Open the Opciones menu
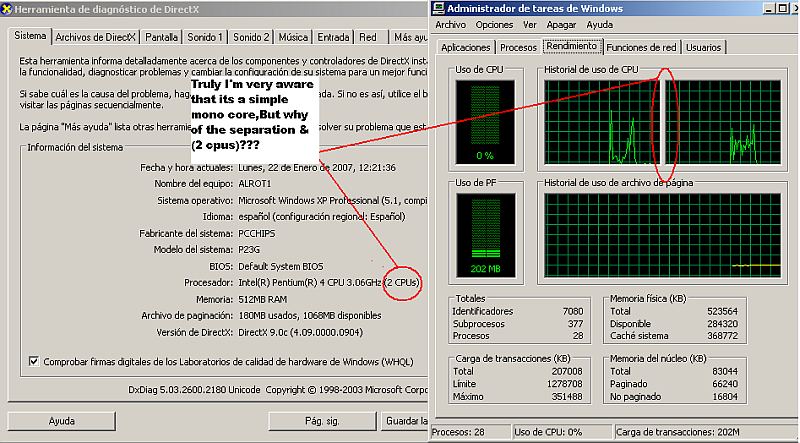Screen dimensions: 800x443 [x=494, y=25]
